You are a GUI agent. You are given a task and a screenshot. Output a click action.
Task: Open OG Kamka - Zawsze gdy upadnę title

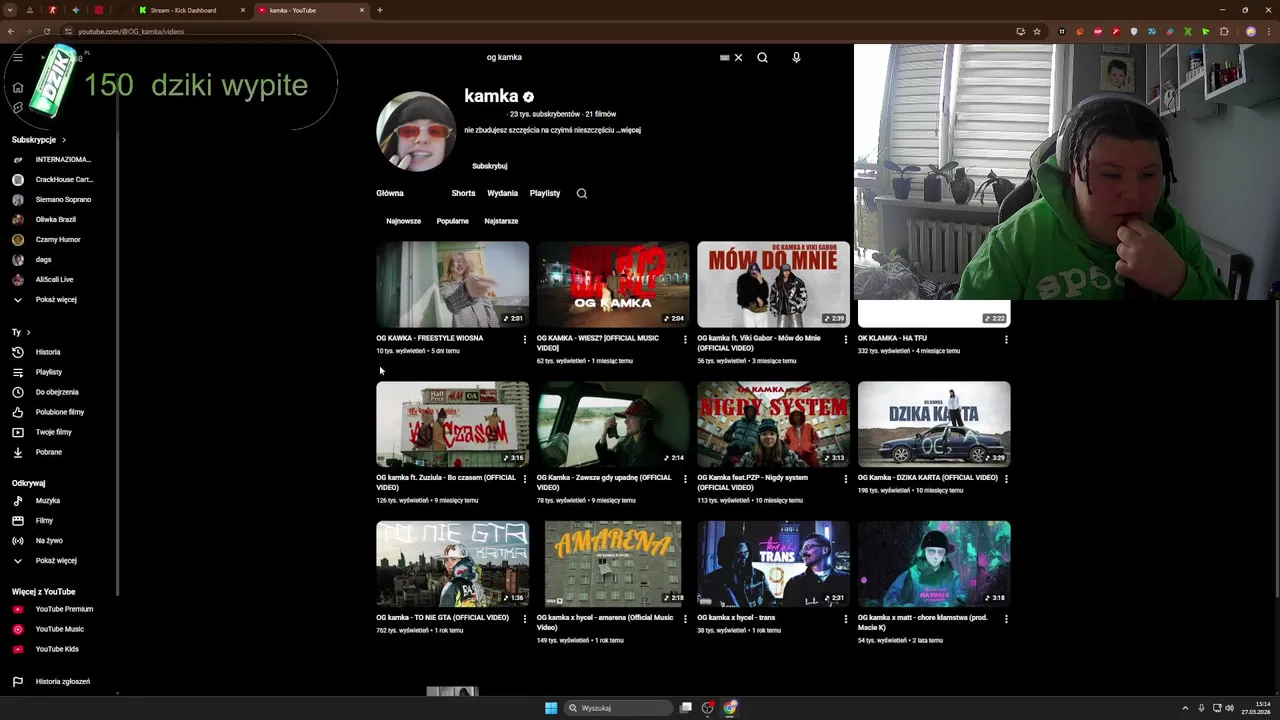[604, 482]
